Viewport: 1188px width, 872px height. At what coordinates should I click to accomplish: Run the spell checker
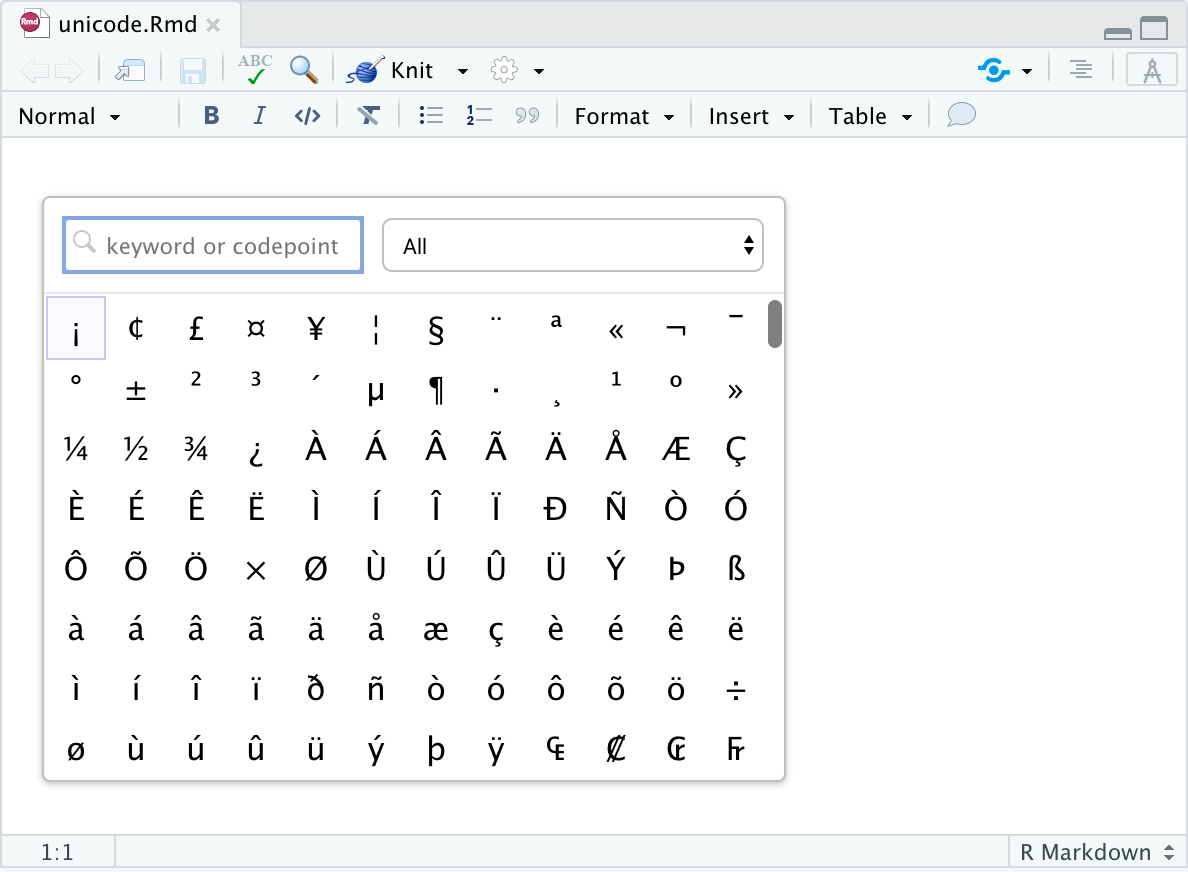(255, 69)
